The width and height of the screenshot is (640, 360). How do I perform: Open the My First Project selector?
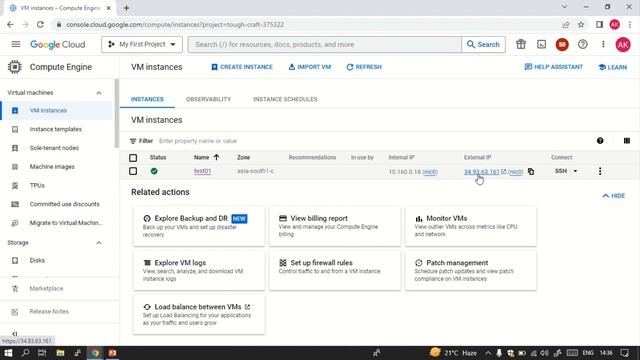(142, 44)
